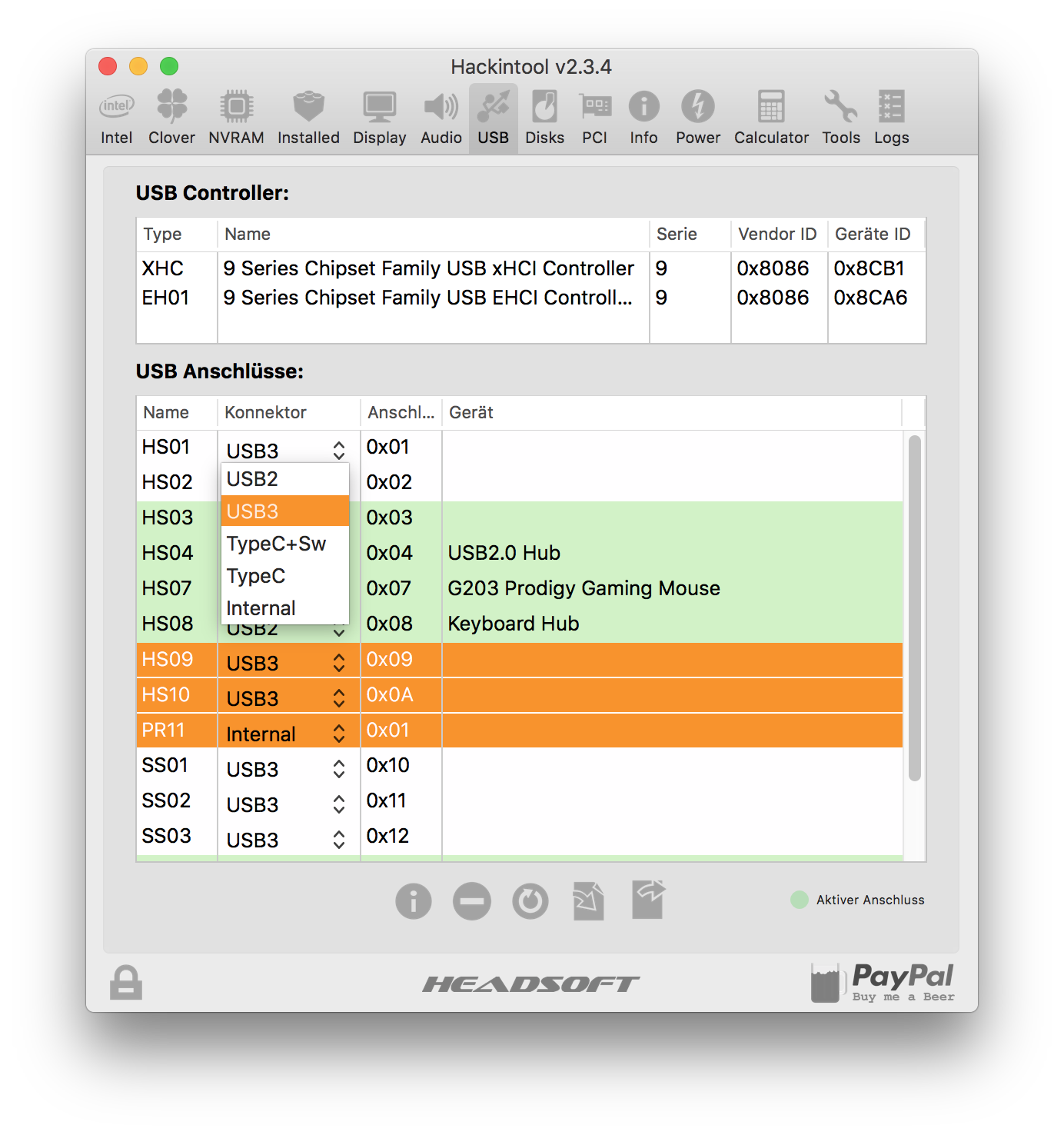
Task: Click the 0x0A port value cell
Action: pos(401,695)
